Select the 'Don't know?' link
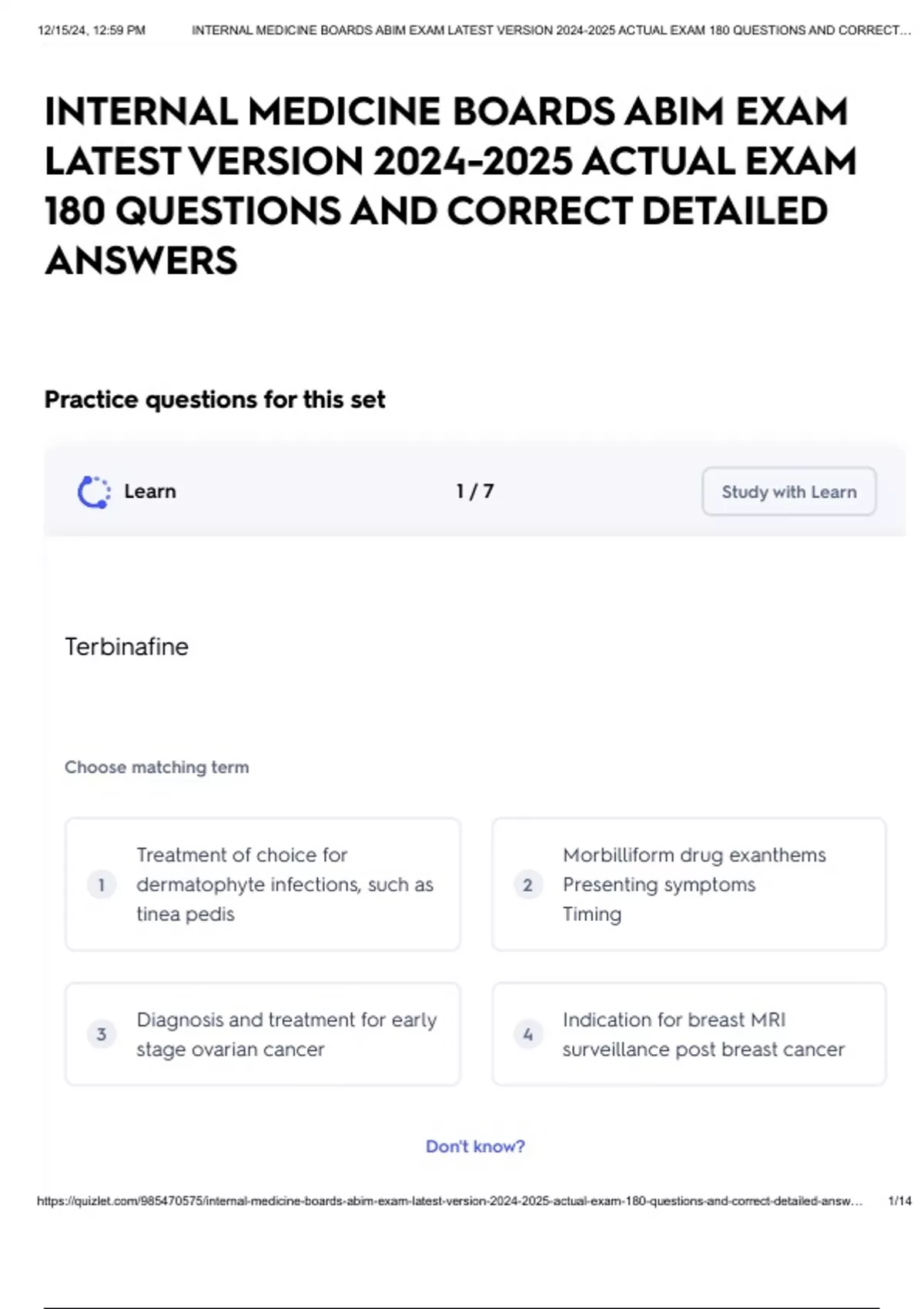The image size is (924, 1309). pyautogui.click(x=475, y=1147)
